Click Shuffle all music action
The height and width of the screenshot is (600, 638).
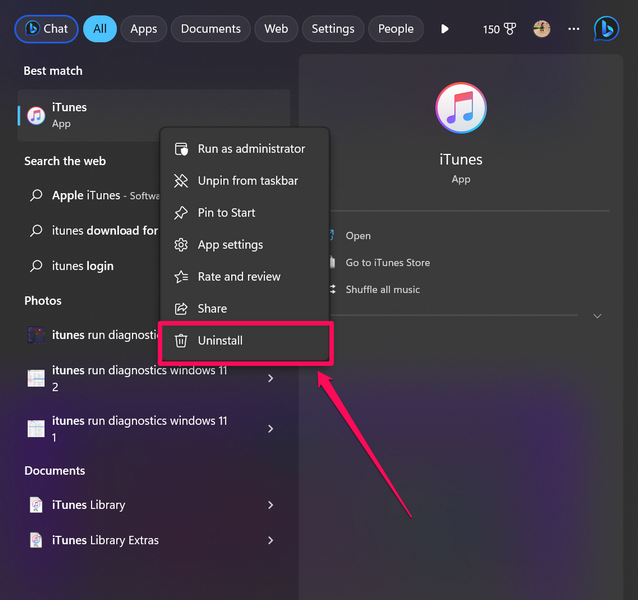[x=382, y=290]
